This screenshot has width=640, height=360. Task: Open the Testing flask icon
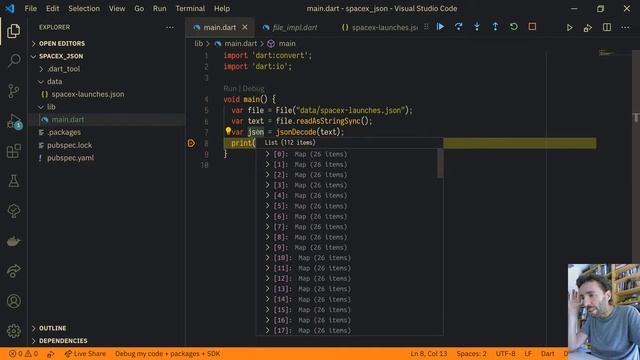[13, 181]
